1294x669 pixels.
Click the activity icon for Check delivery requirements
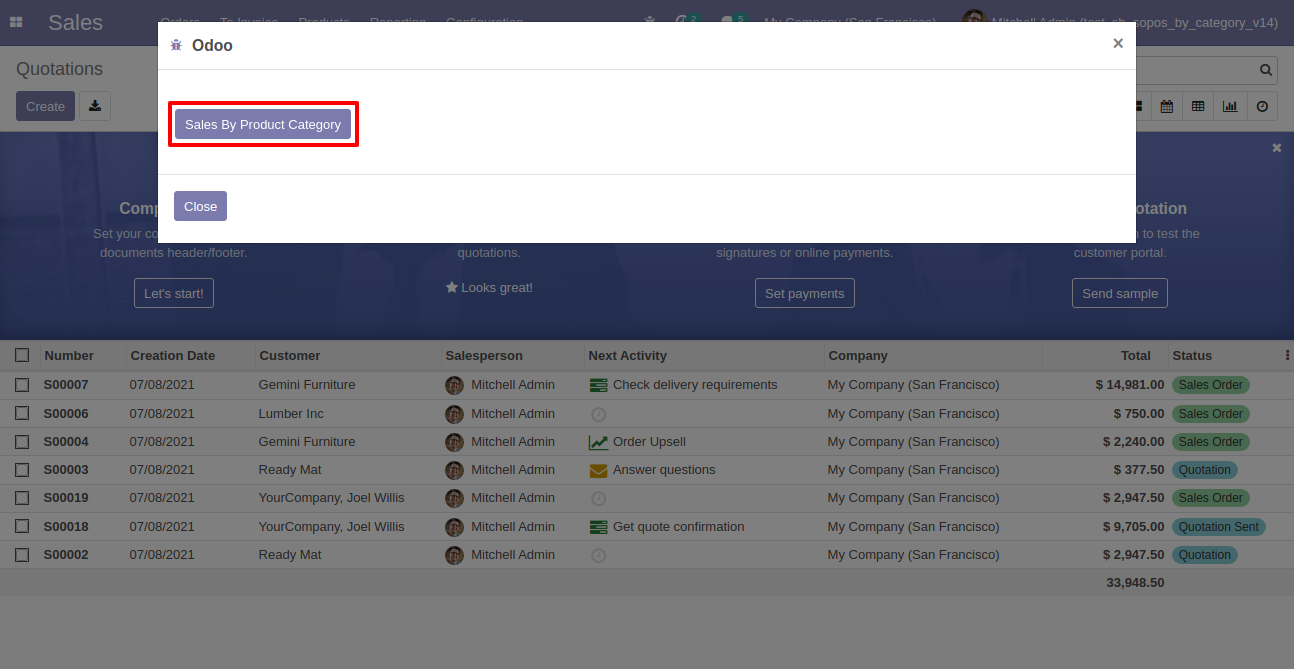599,385
